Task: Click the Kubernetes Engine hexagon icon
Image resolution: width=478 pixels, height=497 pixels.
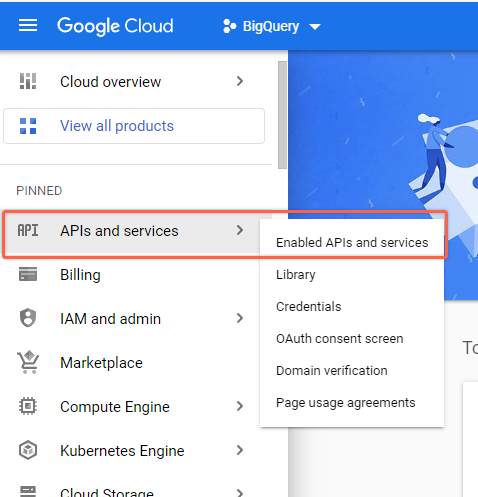Action: click(28, 450)
